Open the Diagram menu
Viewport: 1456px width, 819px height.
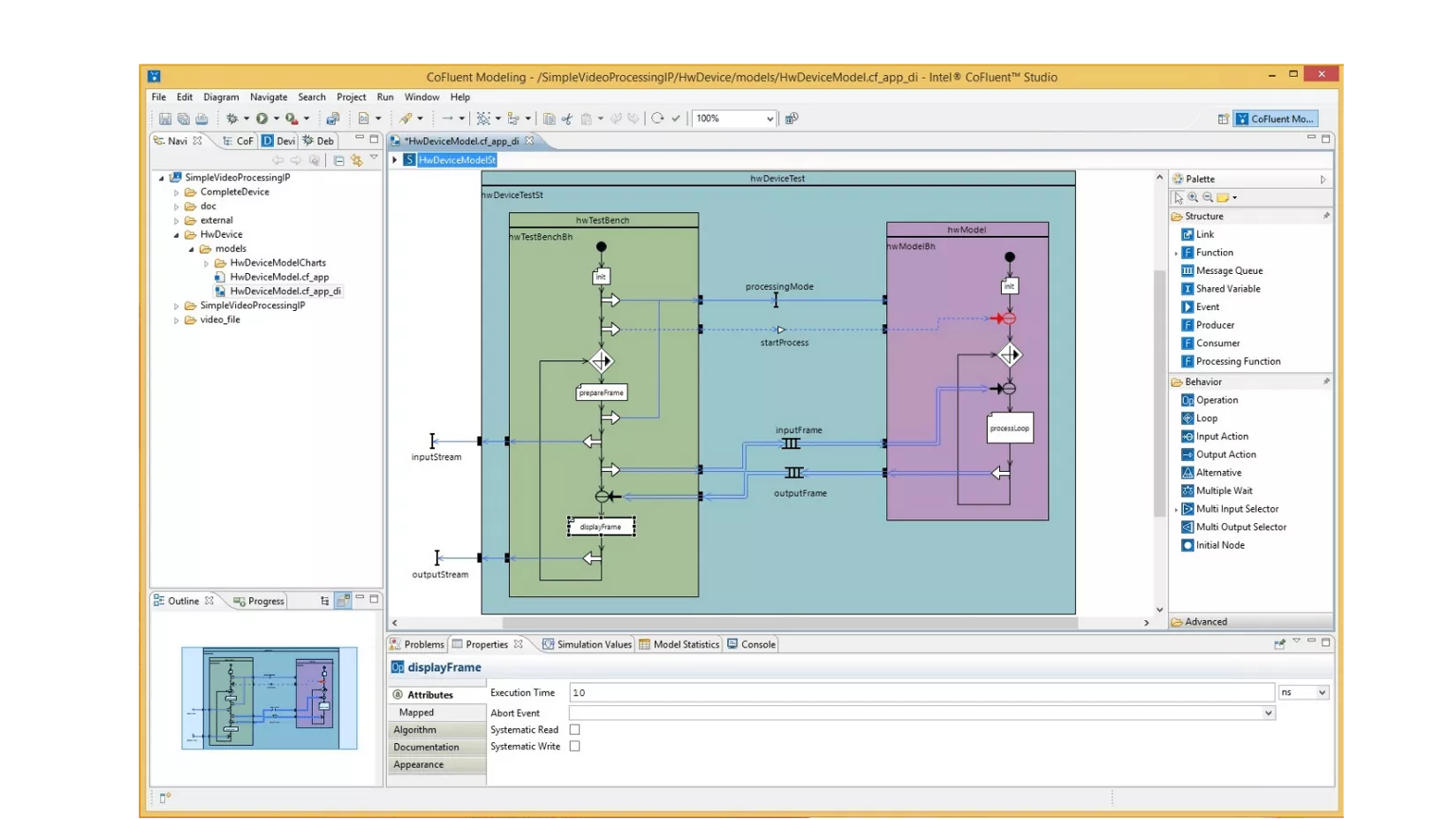click(221, 97)
